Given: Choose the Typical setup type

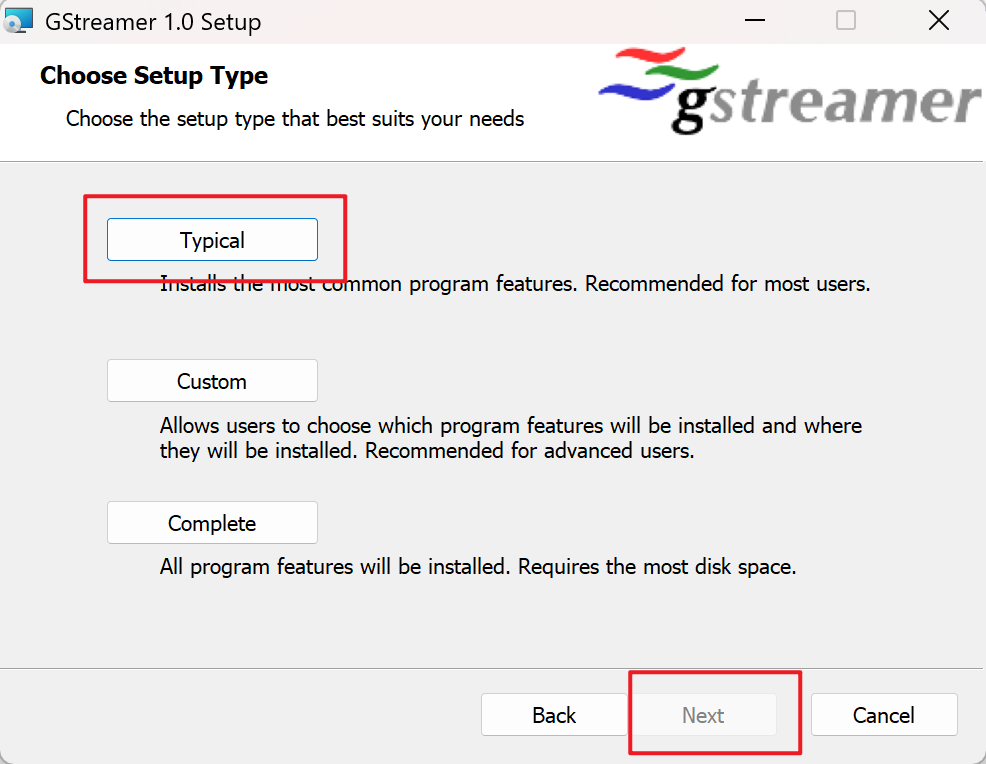Looking at the screenshot, I should (212, 240).
